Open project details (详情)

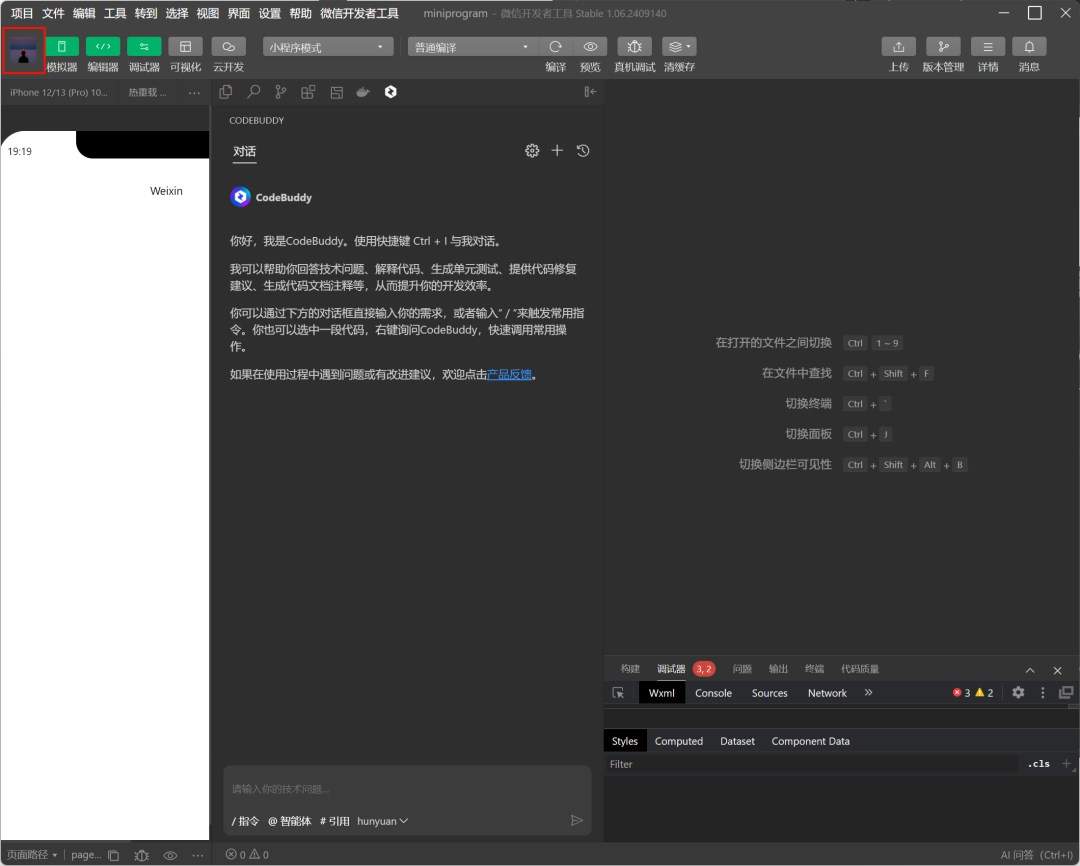(x=988, y=46)
